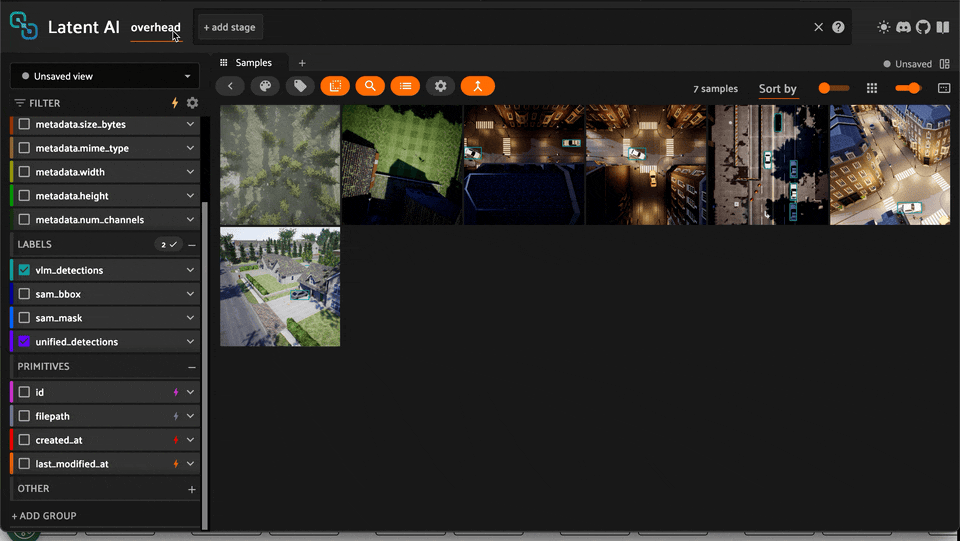The image size is (960, 541).
Task: Click the split panel icon next to Unsaved
Action: coord(944,64)
